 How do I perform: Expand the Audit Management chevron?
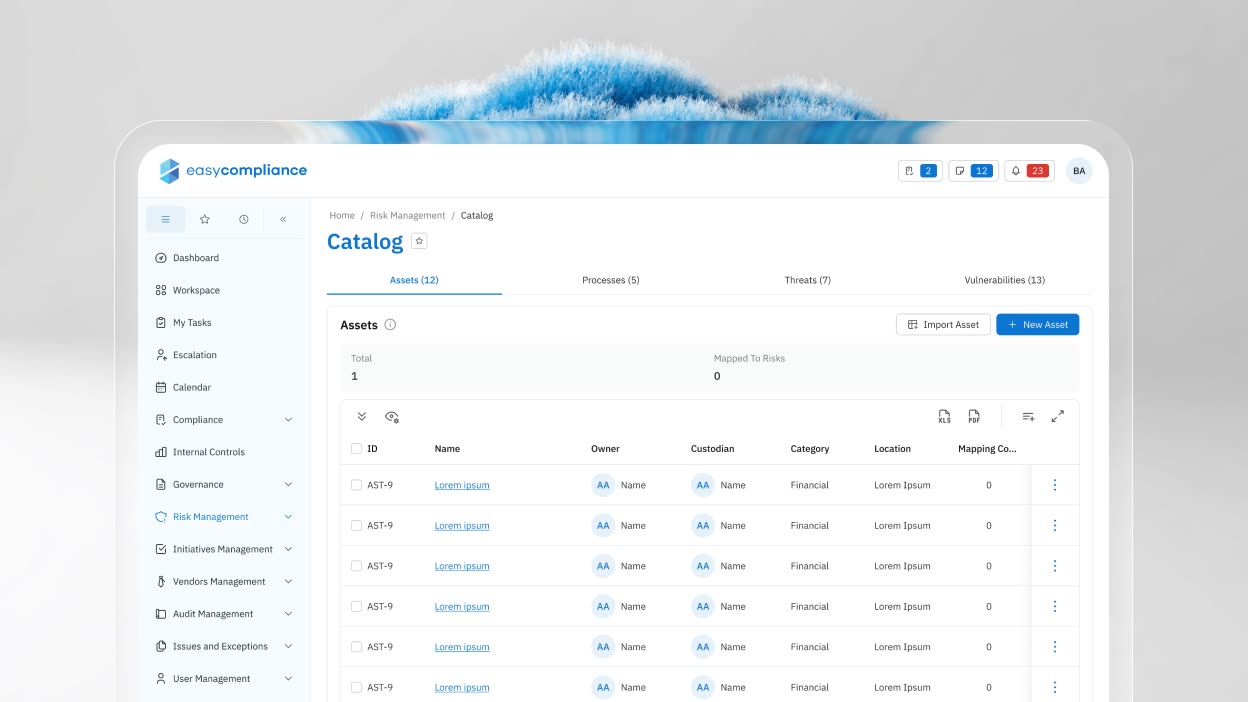click(x=288, y=614)
